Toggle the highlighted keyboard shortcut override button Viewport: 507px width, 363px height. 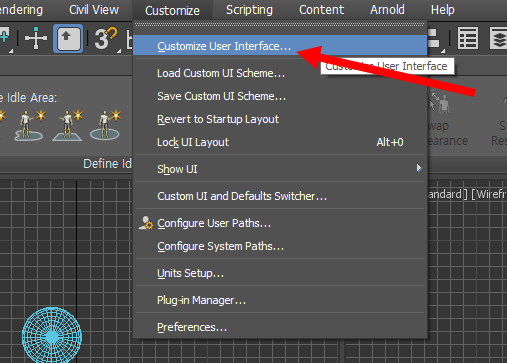[68, 38]
